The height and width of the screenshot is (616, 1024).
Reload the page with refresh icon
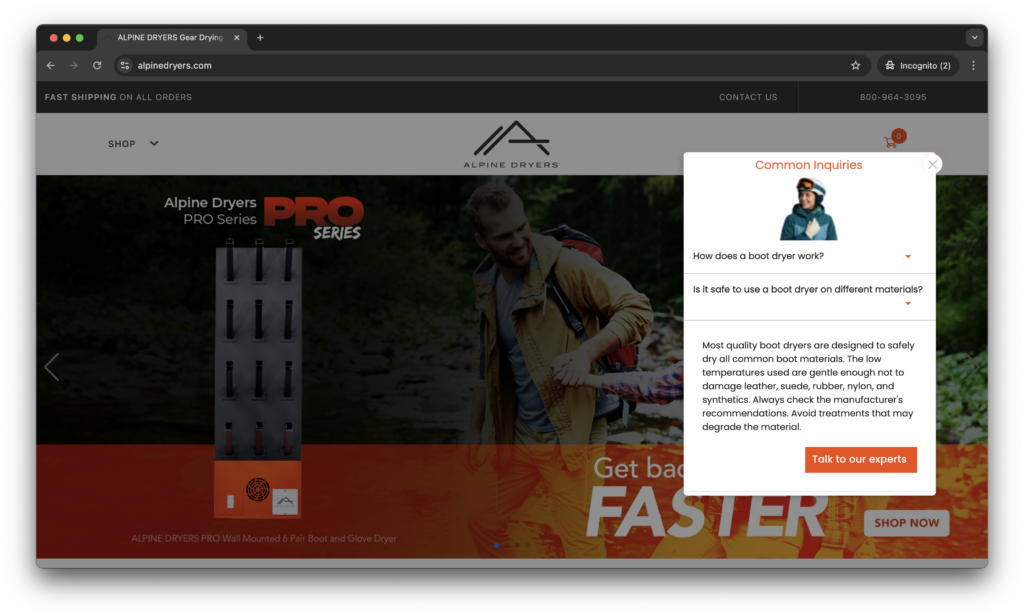(x=97, y=65)
